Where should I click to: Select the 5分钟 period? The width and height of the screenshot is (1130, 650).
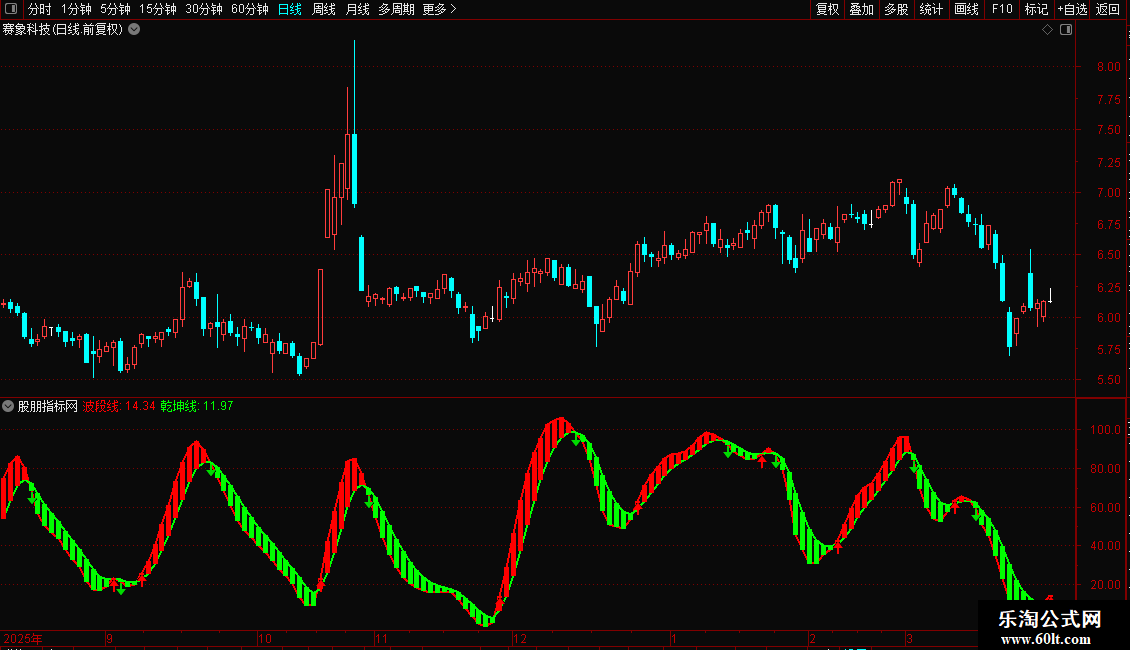[x=115, y=9]
